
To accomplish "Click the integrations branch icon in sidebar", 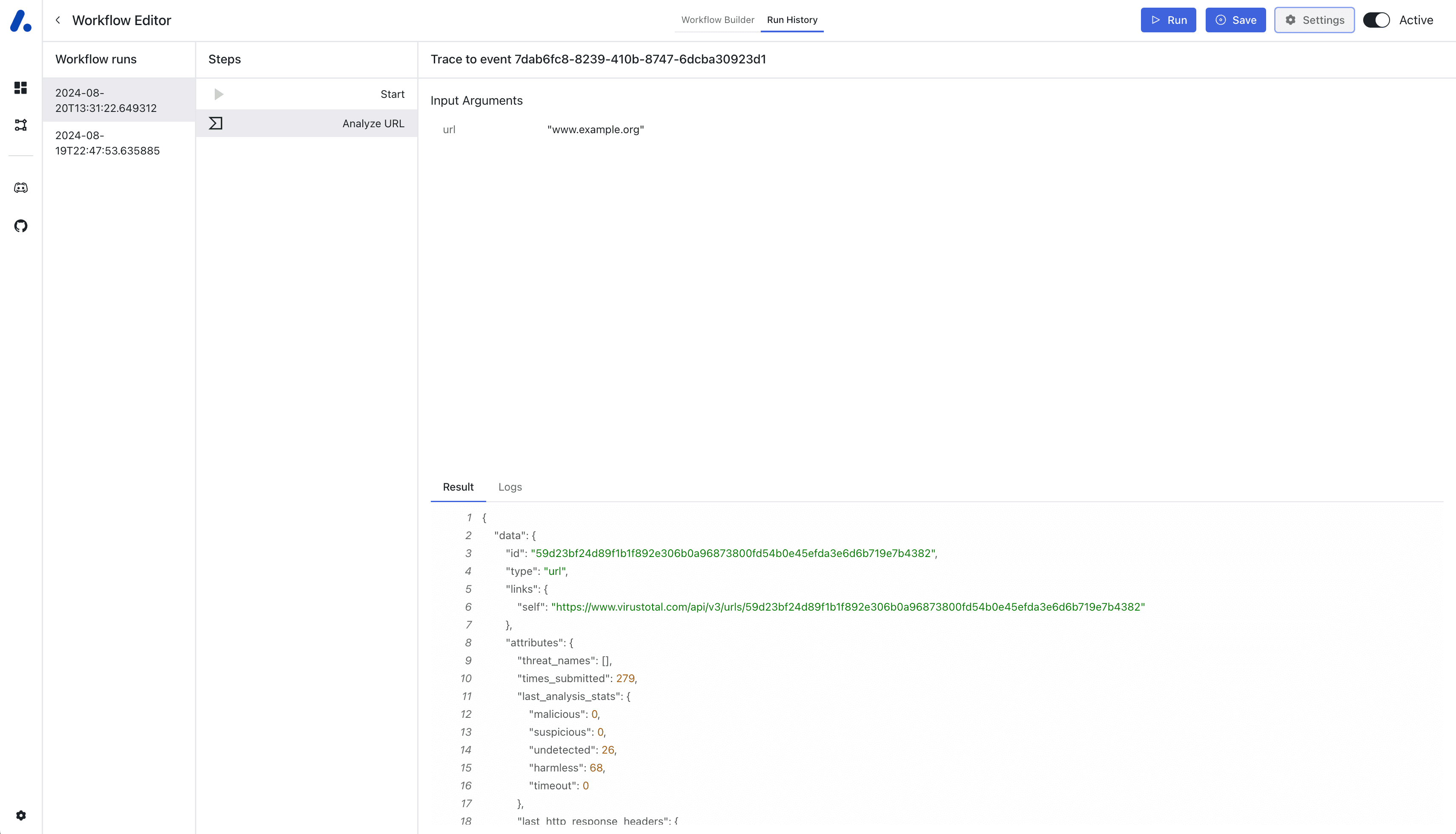I will tap(21, 124).
